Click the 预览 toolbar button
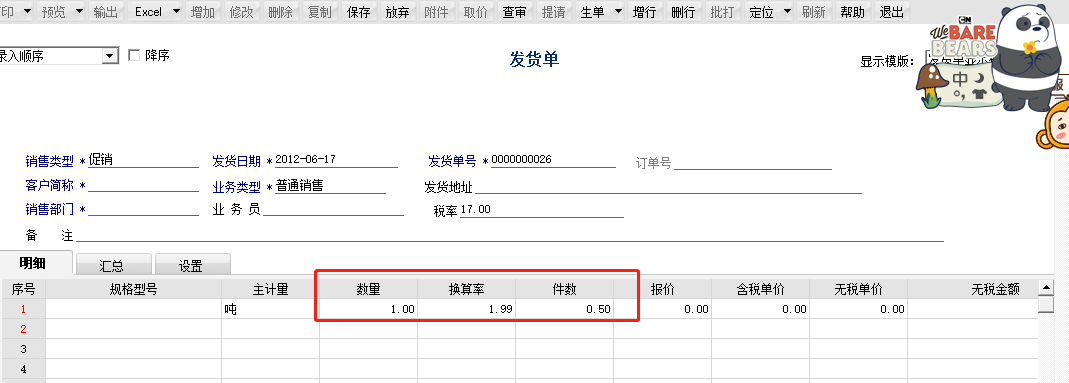The height and width of the screenshot is (383, 1069). coord(54,12)
